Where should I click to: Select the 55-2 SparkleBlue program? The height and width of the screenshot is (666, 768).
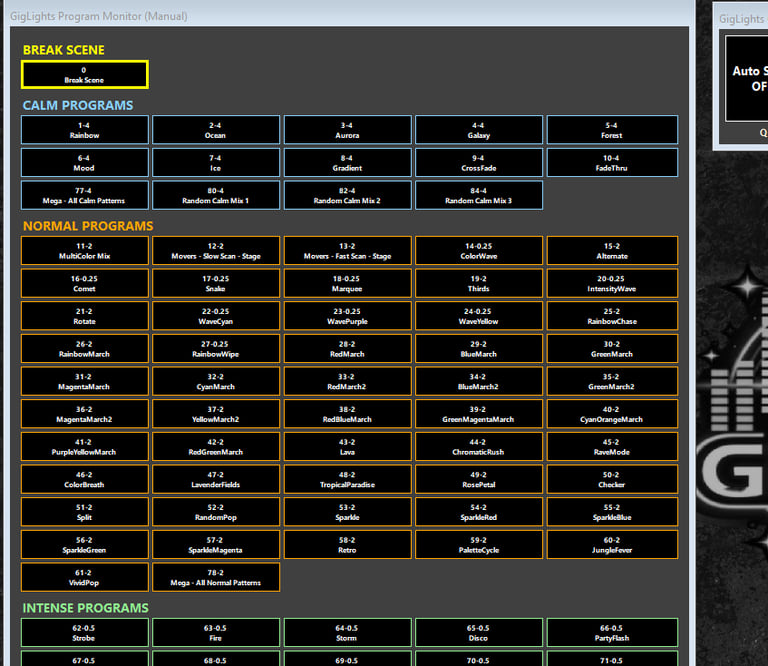(612, 512)
